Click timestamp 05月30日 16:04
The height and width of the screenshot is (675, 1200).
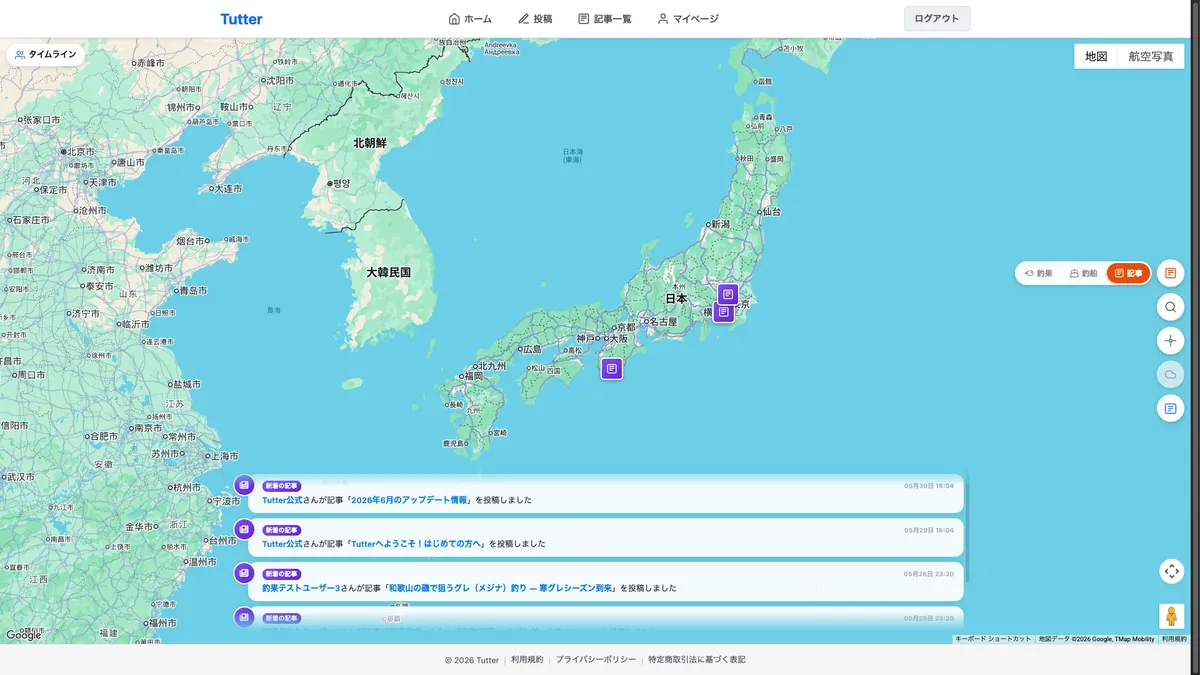point(929,486)
